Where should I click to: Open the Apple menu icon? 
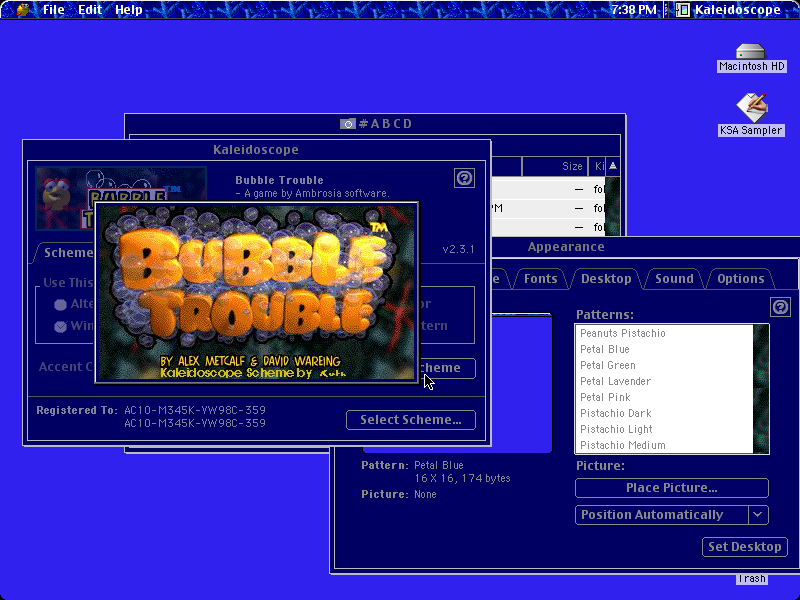pyautogui.click(x=22, y=9)
